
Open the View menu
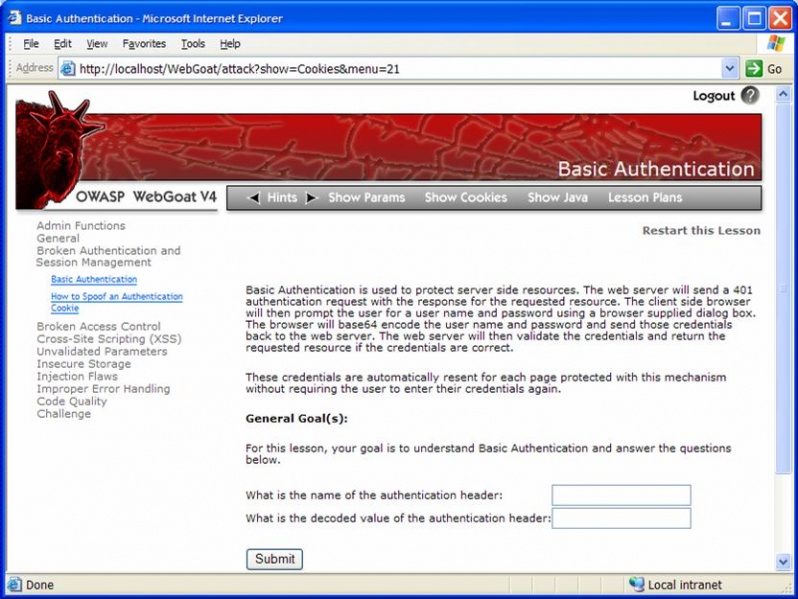tap(97, 44)
